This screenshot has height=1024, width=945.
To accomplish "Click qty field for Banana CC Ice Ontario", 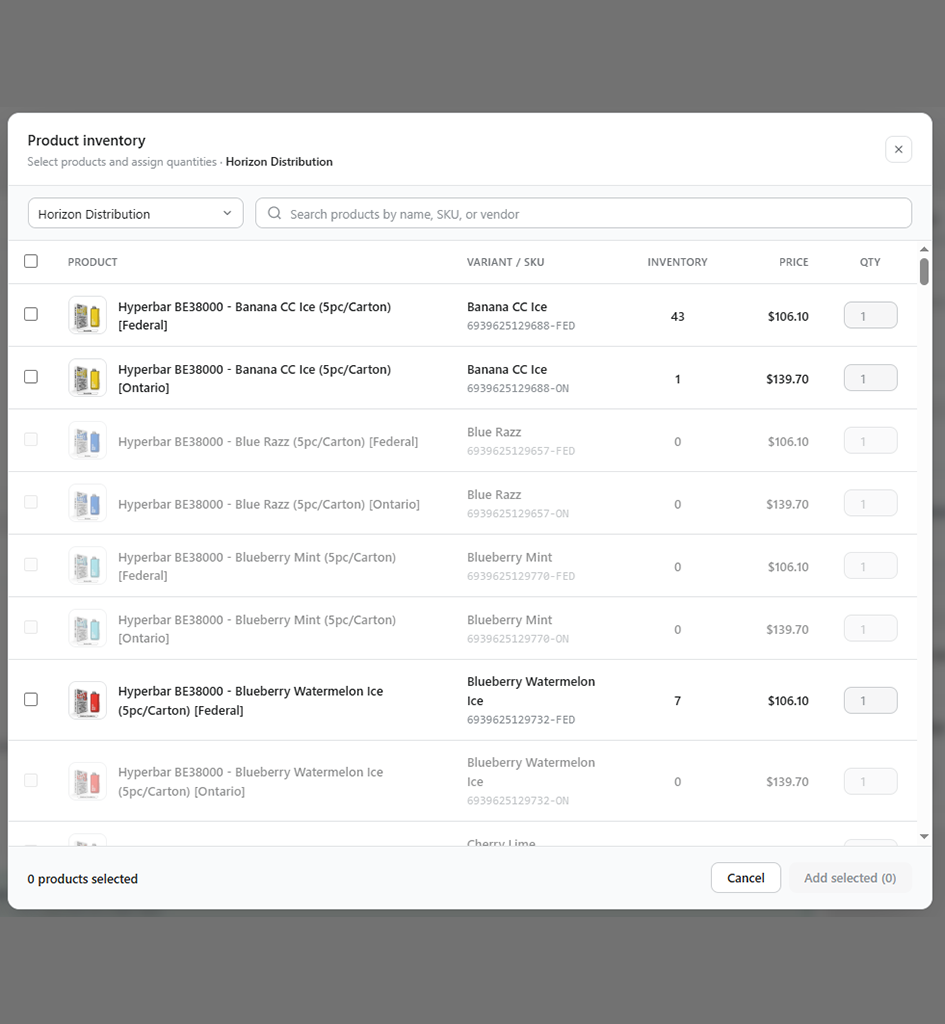I will (x=870, y=378).
